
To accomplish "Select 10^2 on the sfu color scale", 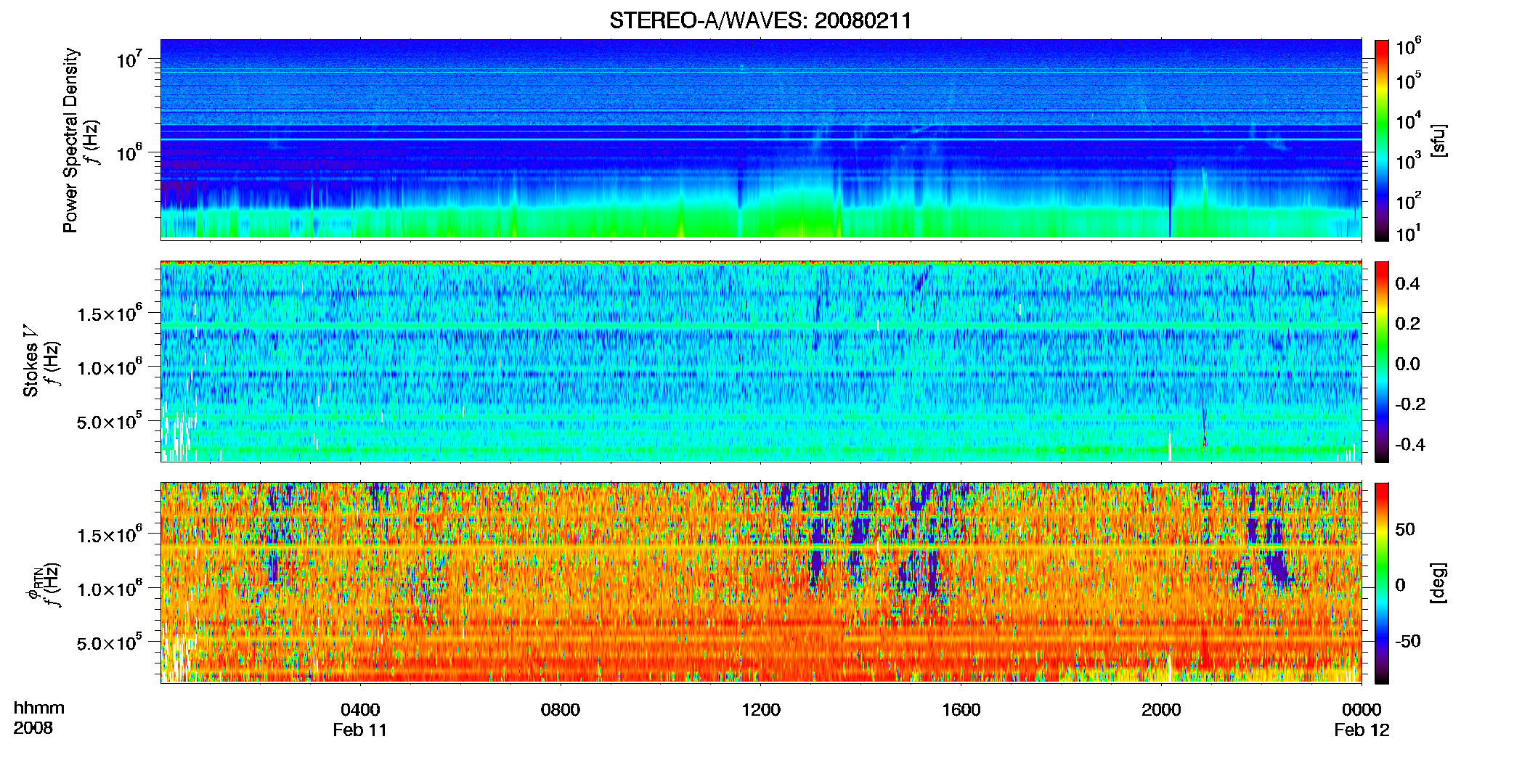I will click(1409, 200).
